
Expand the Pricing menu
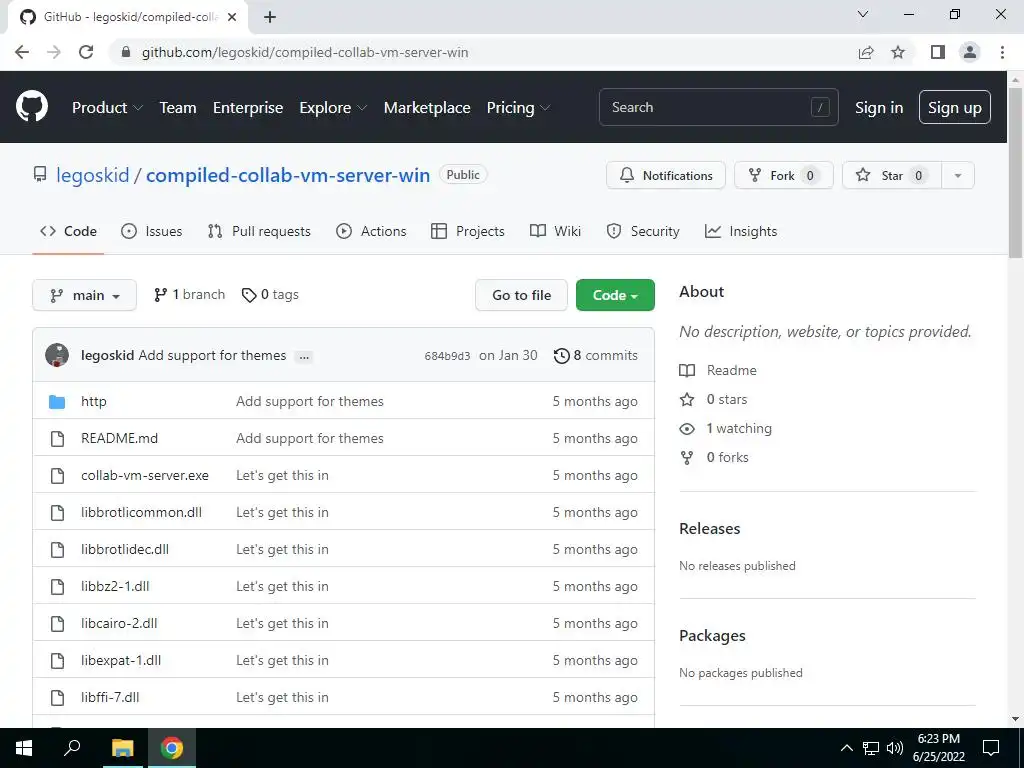tap(518, 108)
